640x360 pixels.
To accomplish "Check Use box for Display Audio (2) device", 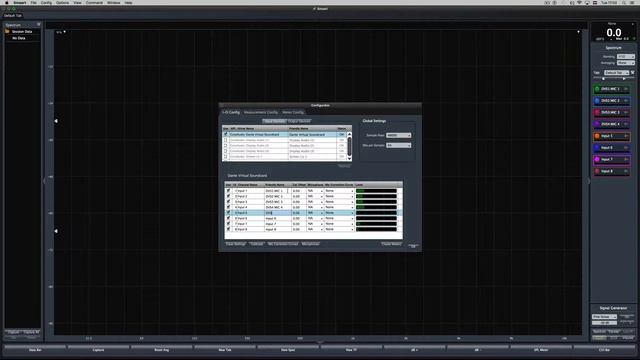I will point(226,145).
